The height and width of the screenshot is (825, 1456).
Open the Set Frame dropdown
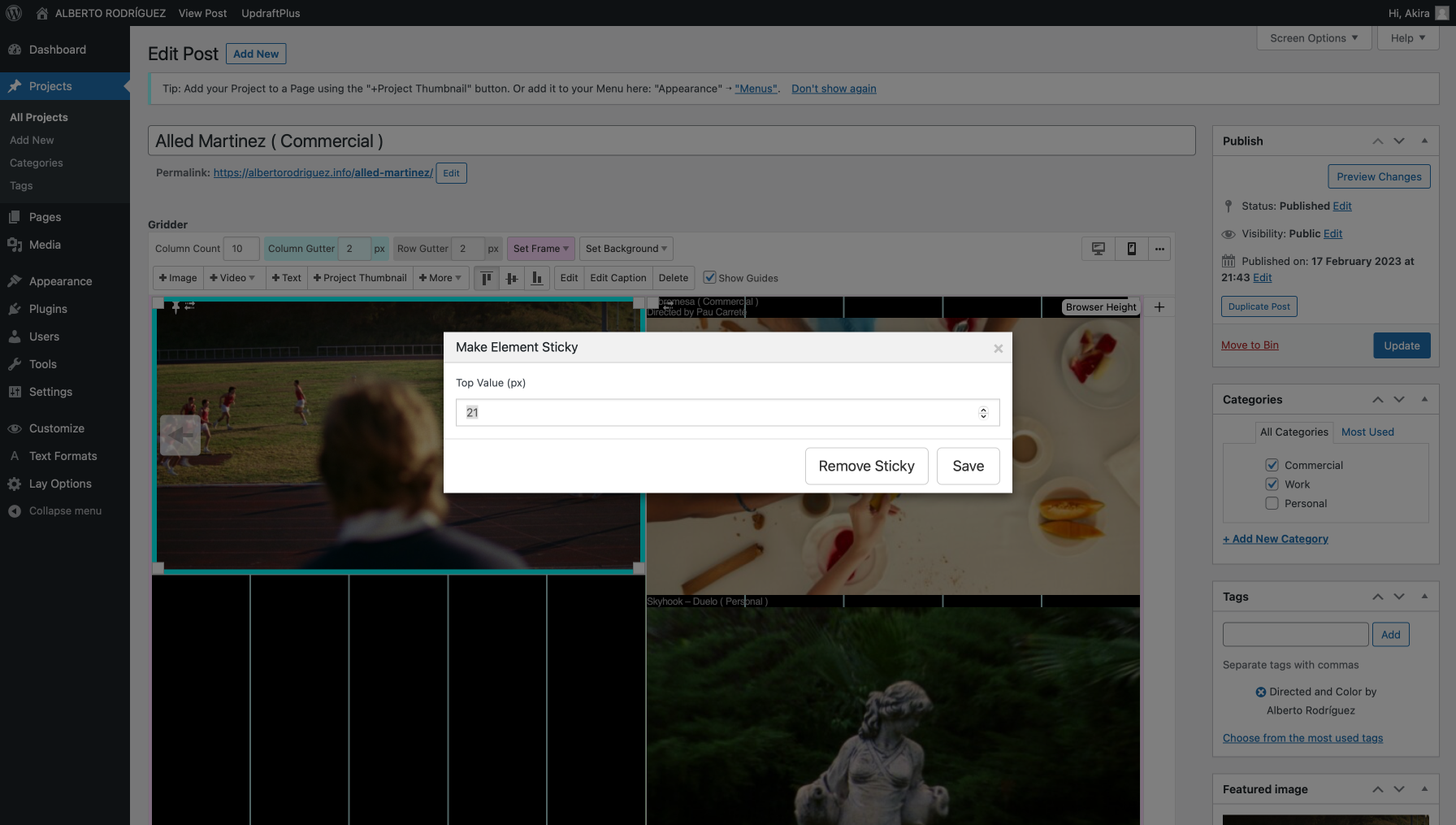click(540, 249)
